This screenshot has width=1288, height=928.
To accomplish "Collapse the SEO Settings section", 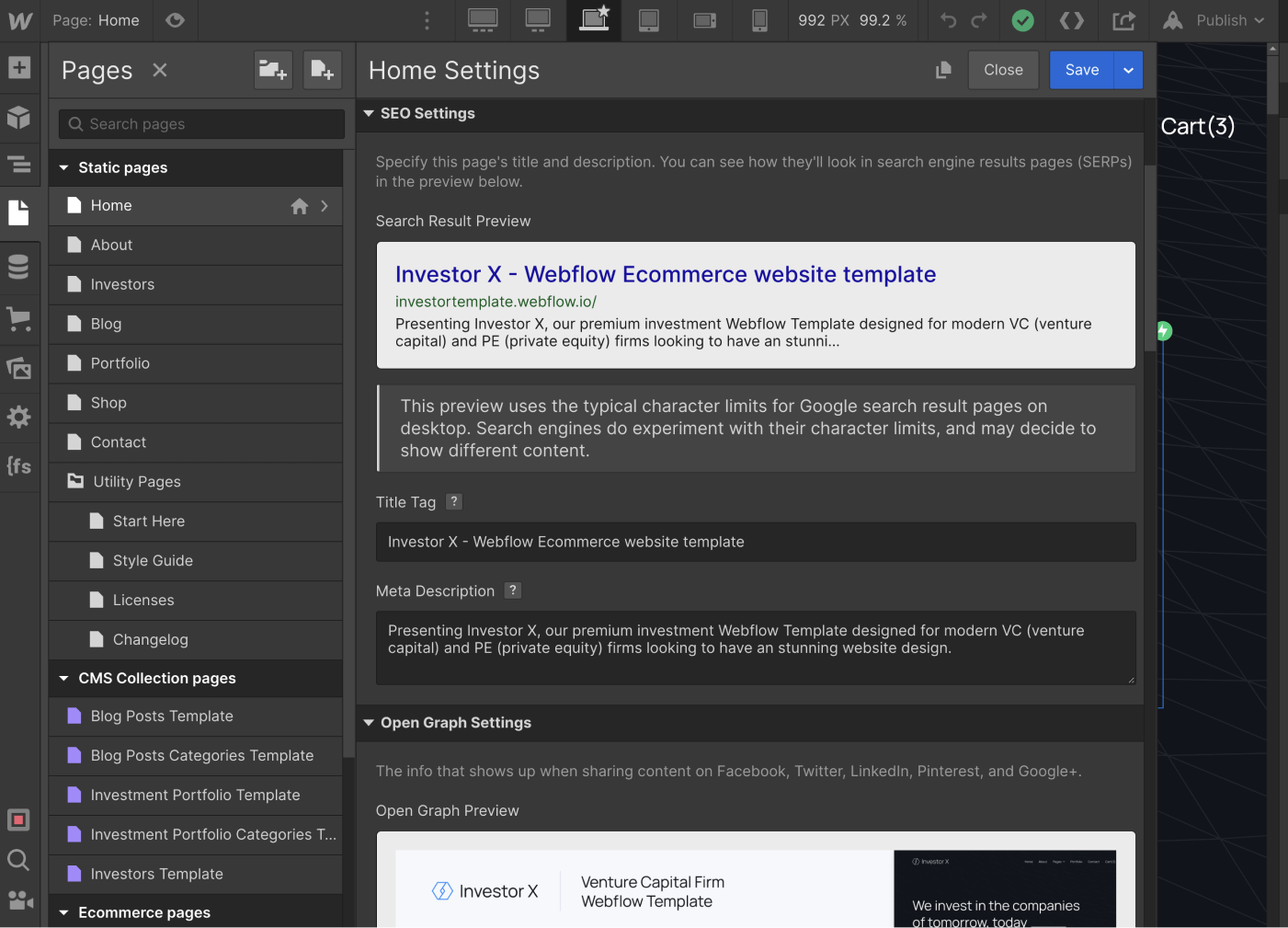I will (x=369, y=113).
